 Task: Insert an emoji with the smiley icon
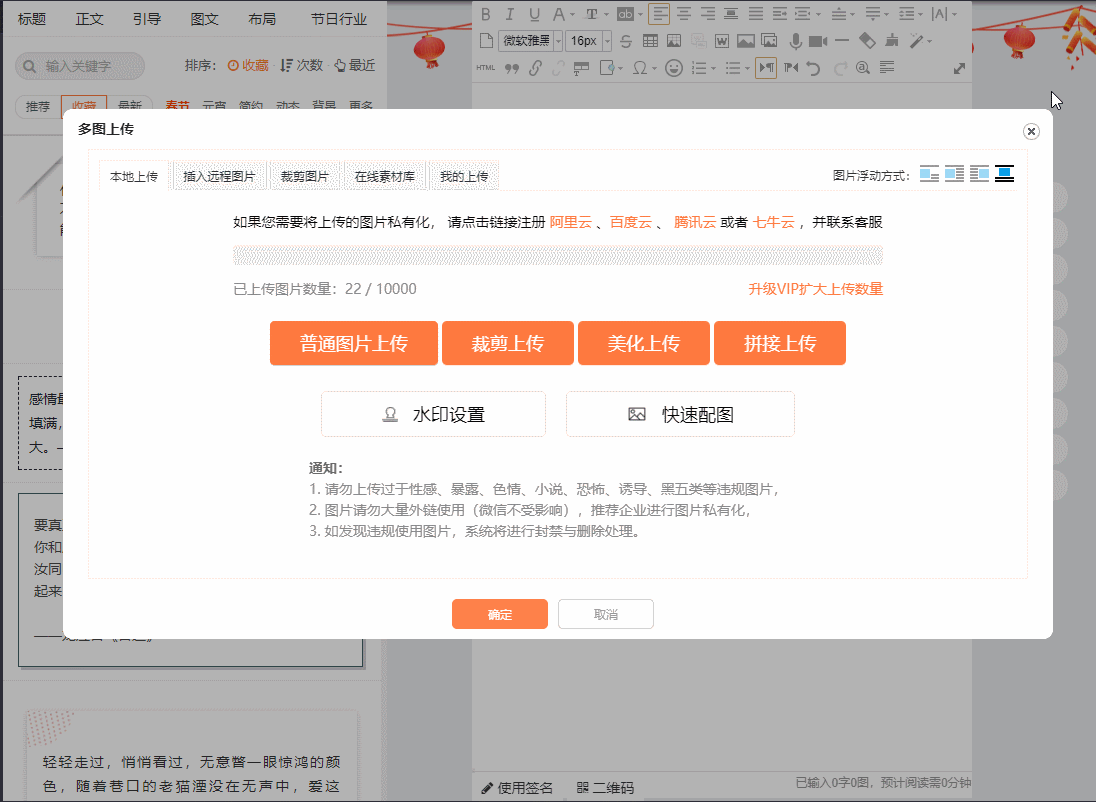click(x=674, y=68)
